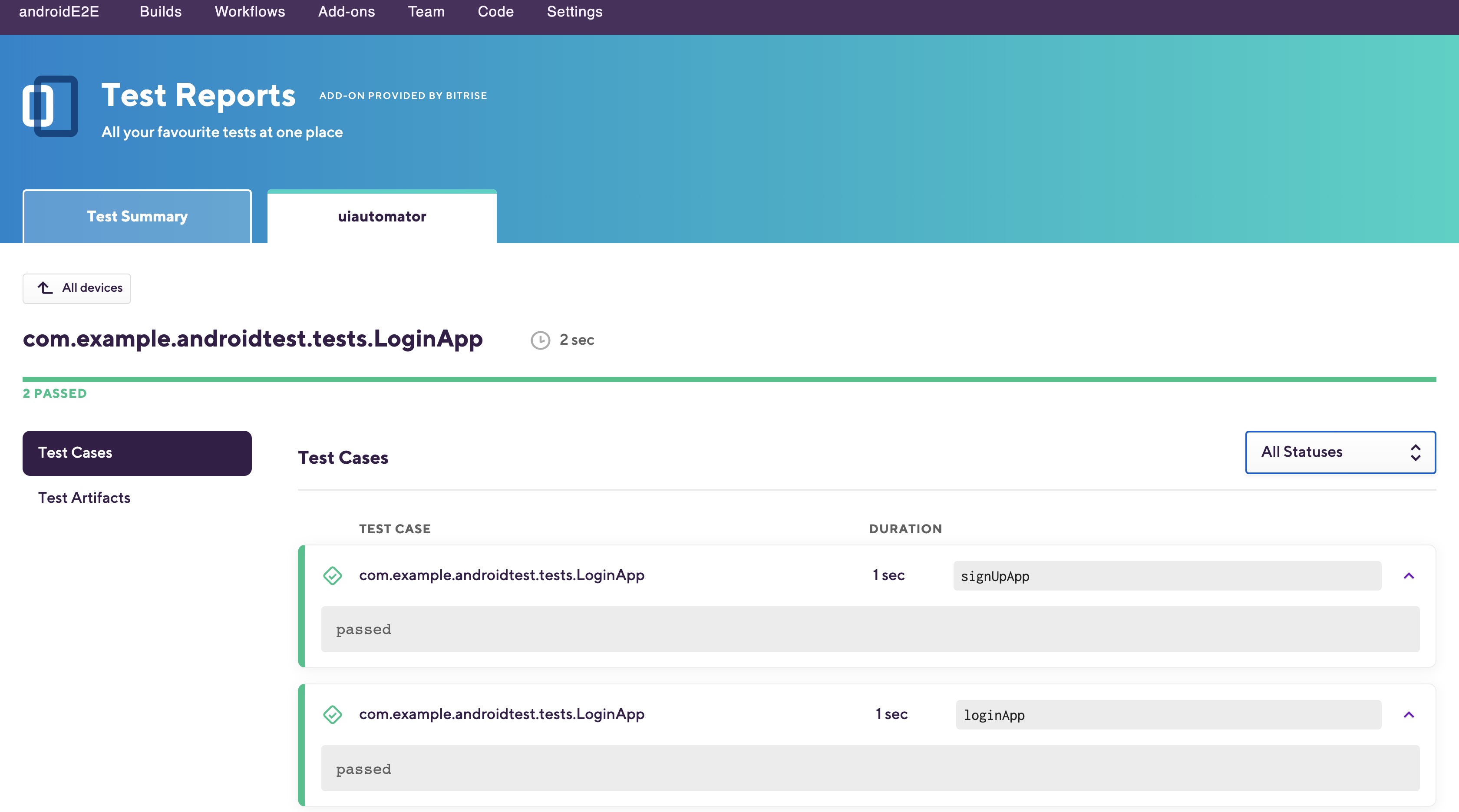Click the Test Reports logo icon

pyautogui.click(x=50, y=106)
